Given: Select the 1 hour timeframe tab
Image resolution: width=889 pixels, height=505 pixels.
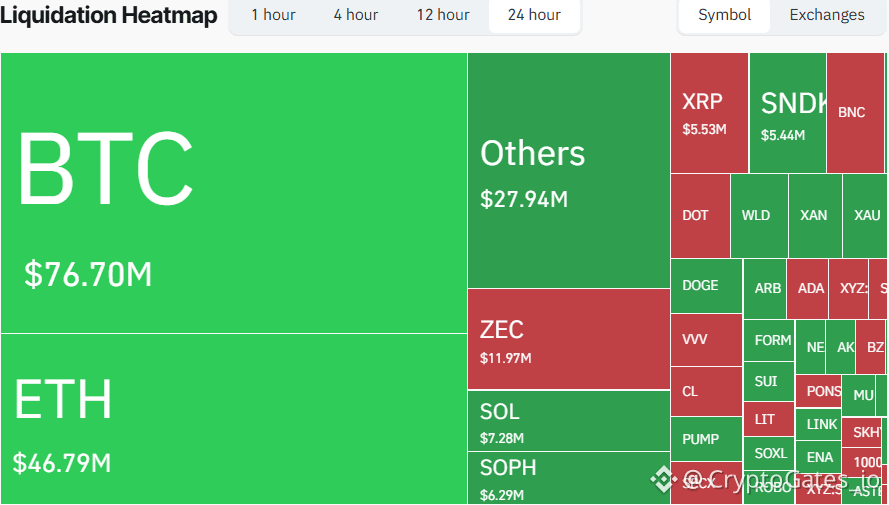Looking at the screenshot, I should 273,15.
